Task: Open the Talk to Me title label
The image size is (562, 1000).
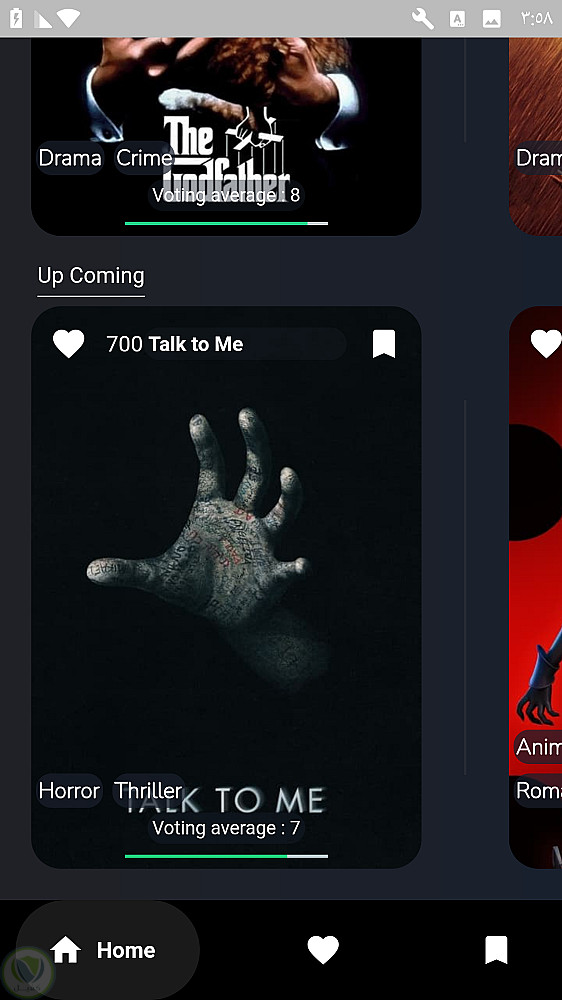Action: 196,344
